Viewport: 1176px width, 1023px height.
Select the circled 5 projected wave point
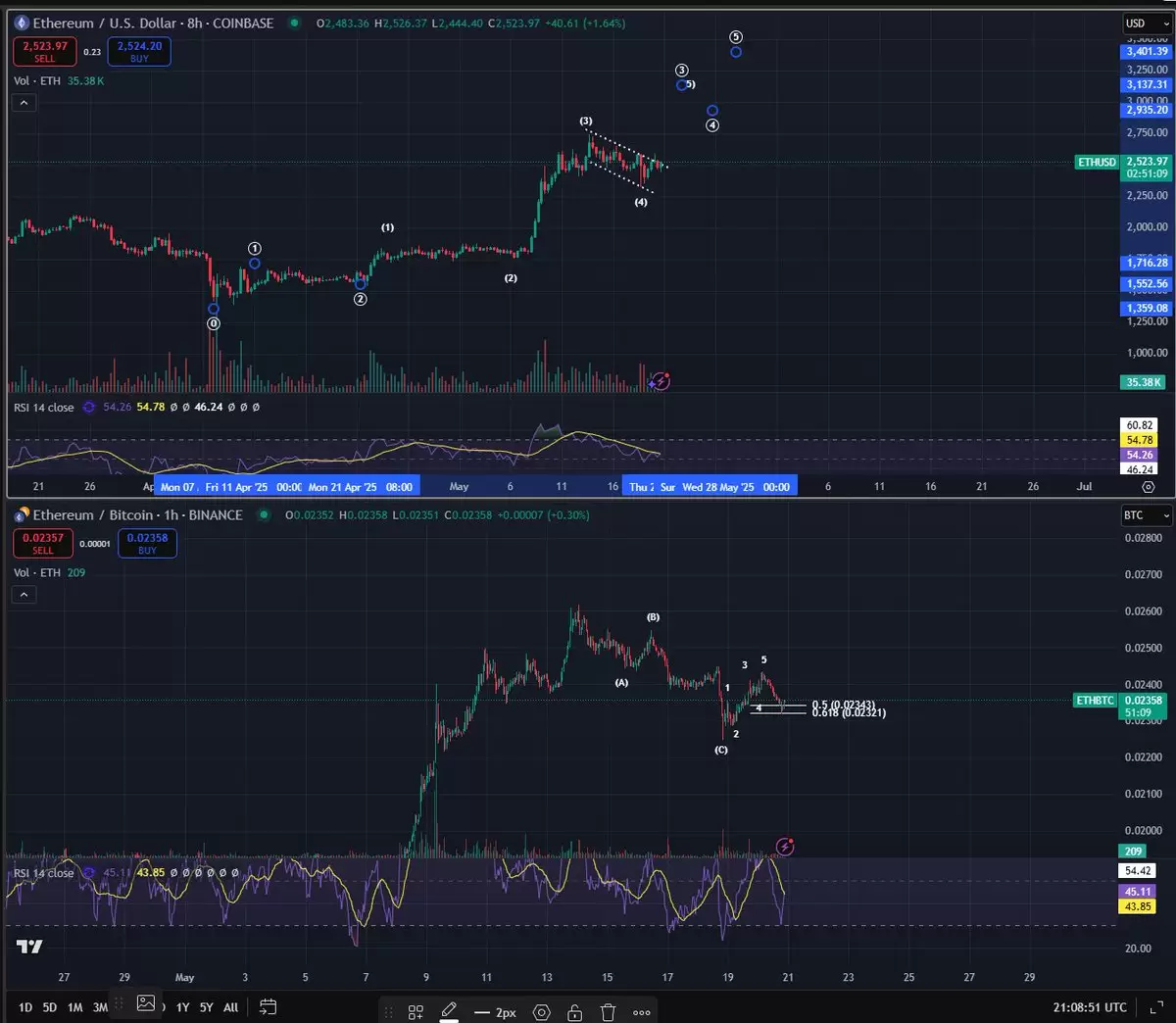point(736,37)
